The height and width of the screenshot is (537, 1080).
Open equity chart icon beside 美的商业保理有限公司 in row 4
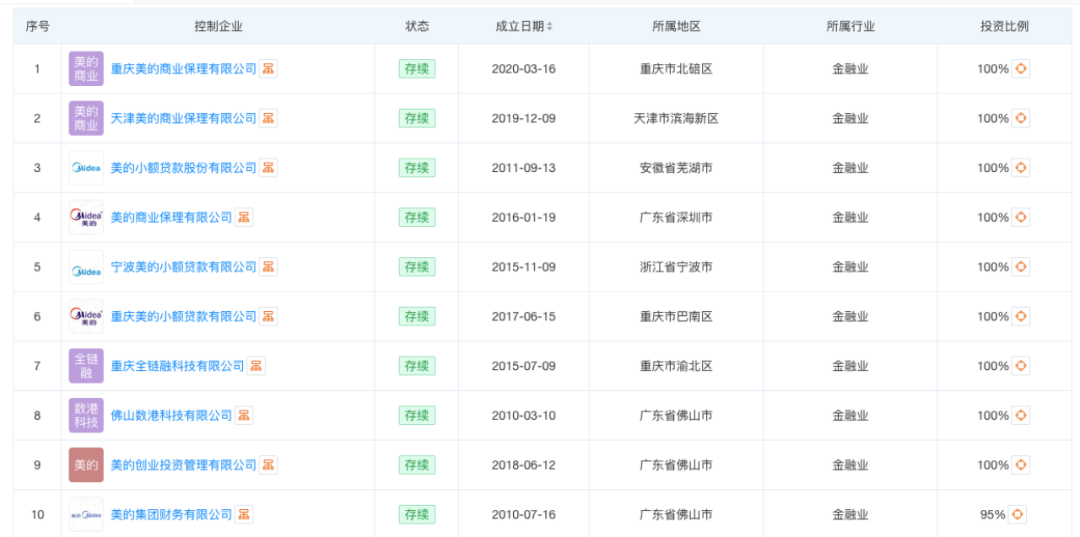[x=244, y=218]
